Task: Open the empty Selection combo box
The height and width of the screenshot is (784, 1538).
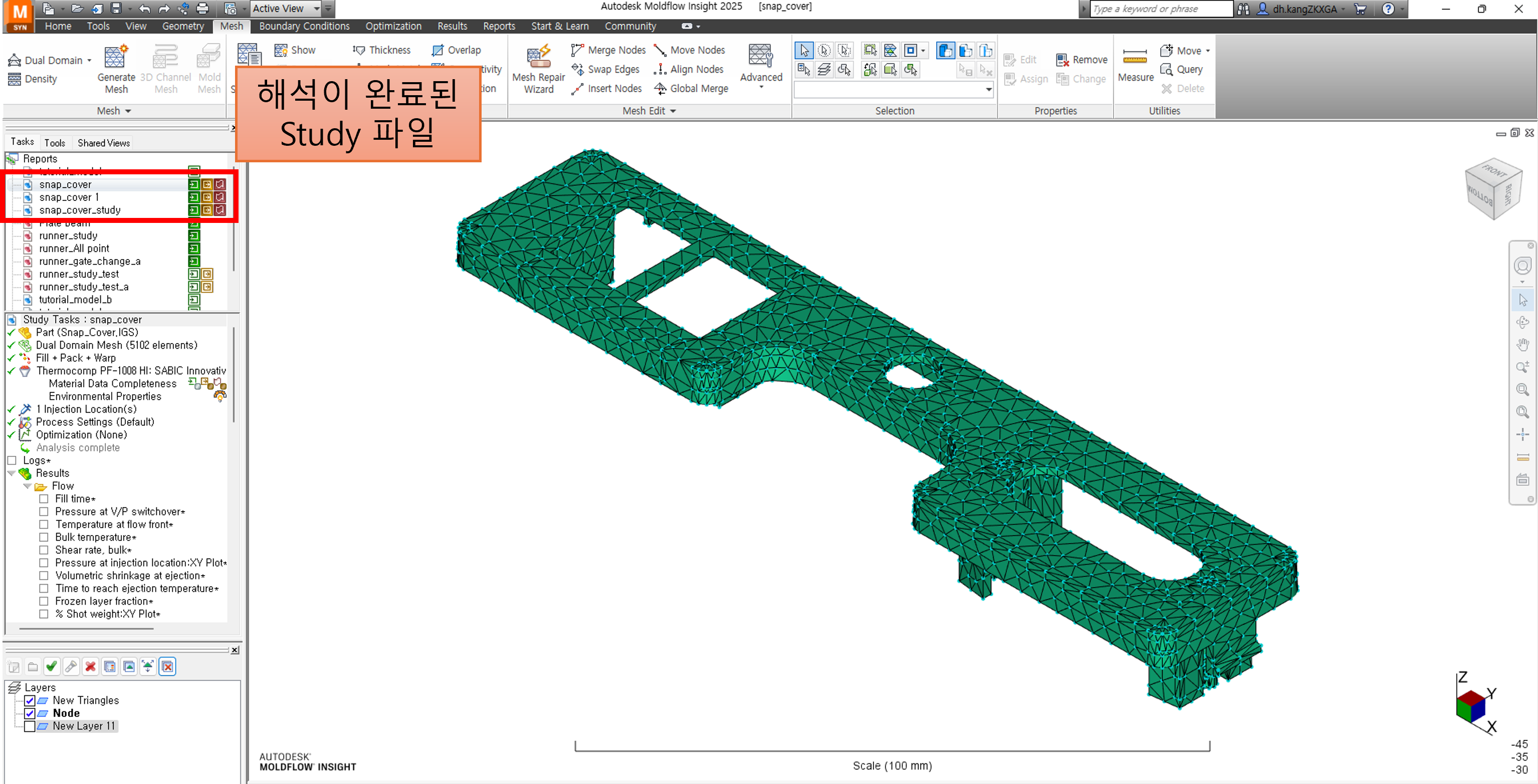Action: click(894, 90)
